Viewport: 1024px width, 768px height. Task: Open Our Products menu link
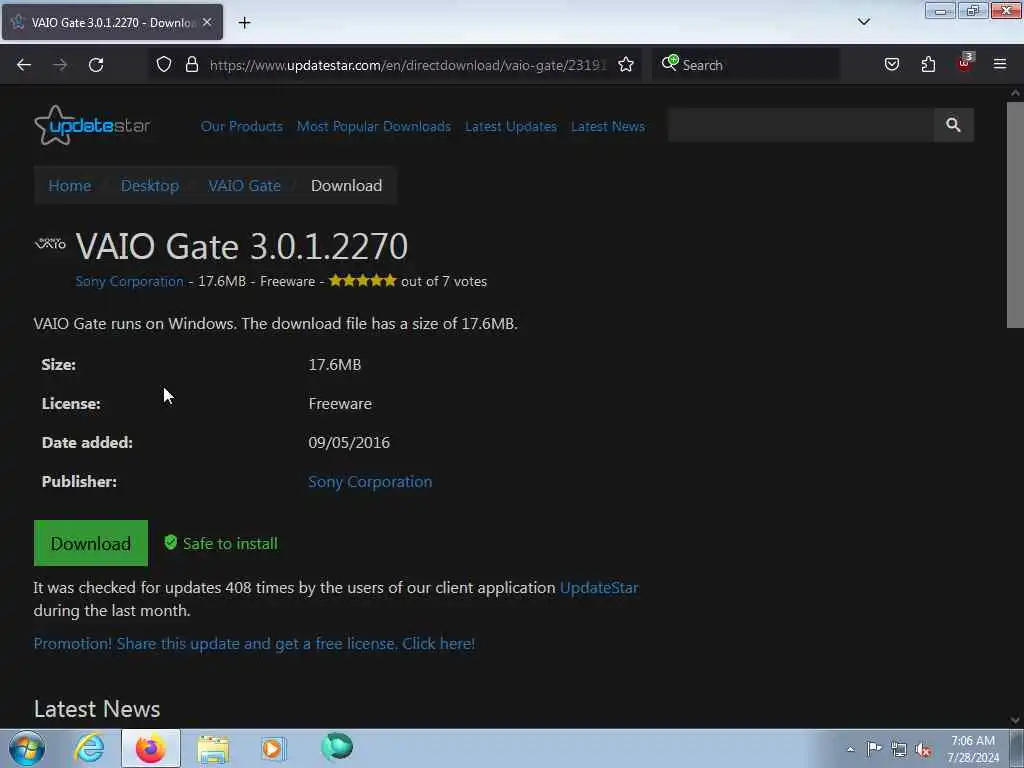[x=242, y=127]
